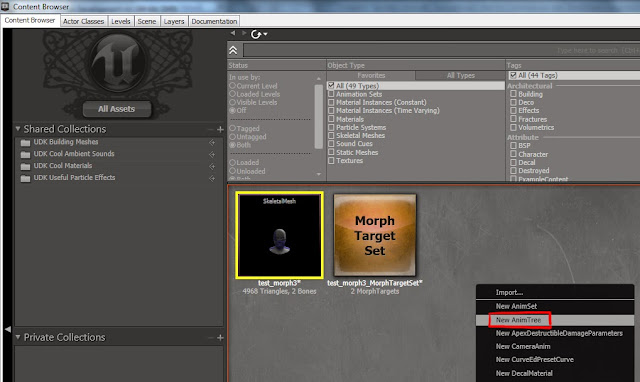Select the Untagged radio option
The height and width of the screenshot is (382, 640).
point(233,137)
